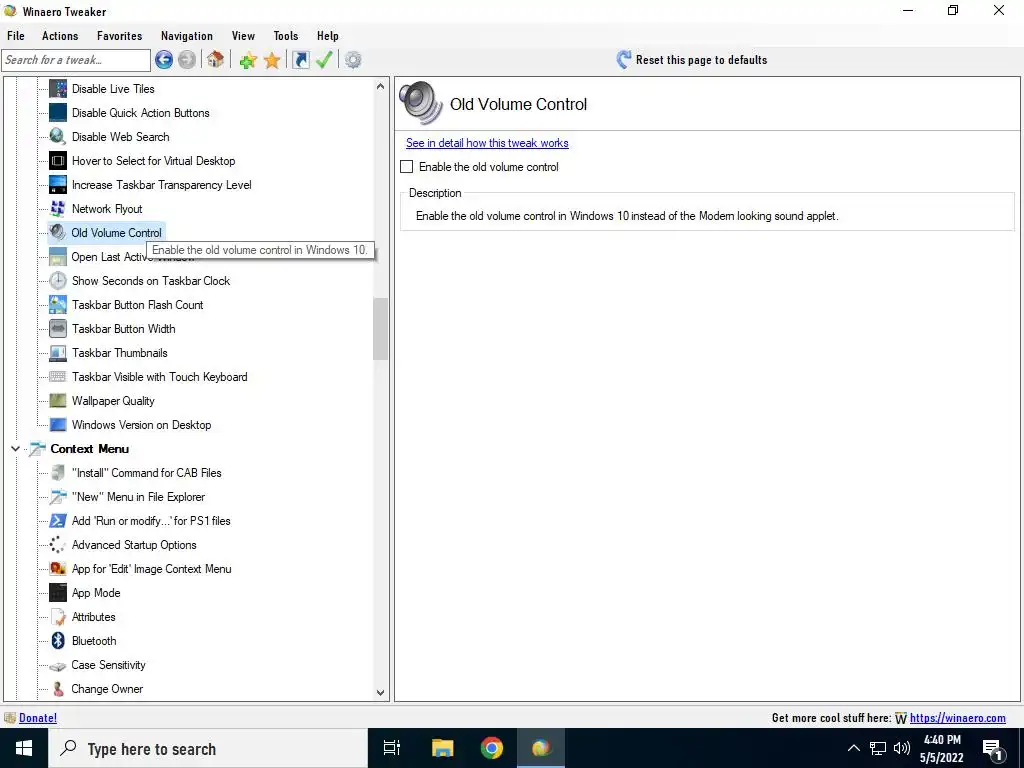Open the View menu

pyautogui.click(x=243, y=36)
